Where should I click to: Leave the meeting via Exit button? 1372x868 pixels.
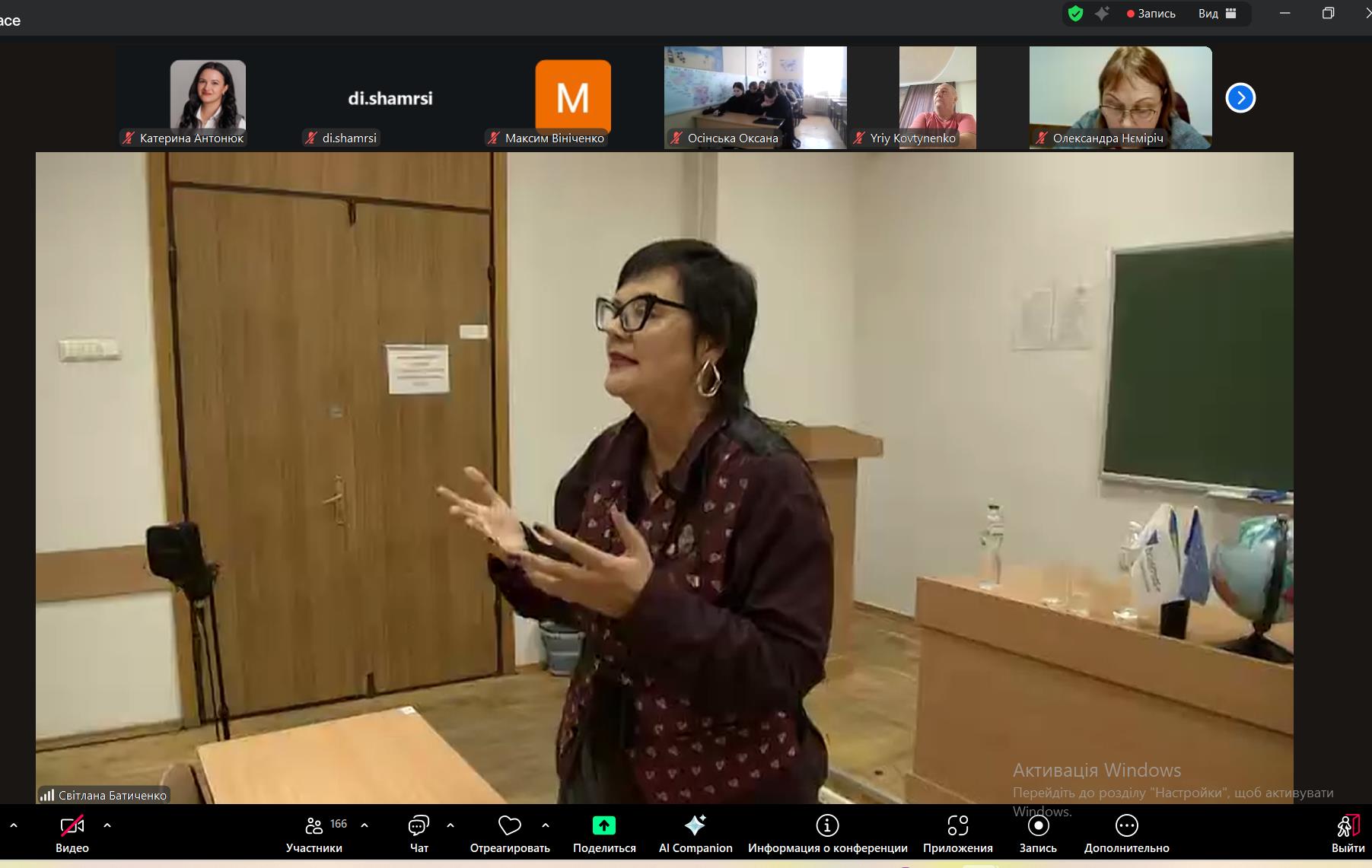(x=1348, y=834)
